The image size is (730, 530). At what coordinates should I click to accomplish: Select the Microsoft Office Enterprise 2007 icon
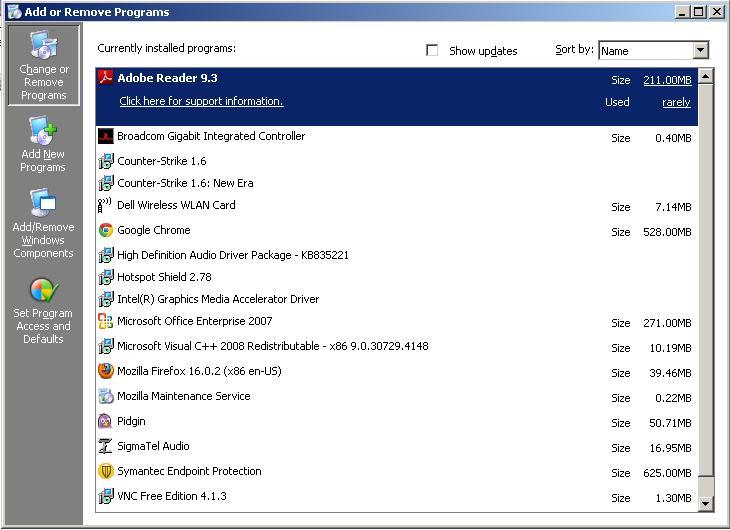pyautogui.click(x=106, y=322)
